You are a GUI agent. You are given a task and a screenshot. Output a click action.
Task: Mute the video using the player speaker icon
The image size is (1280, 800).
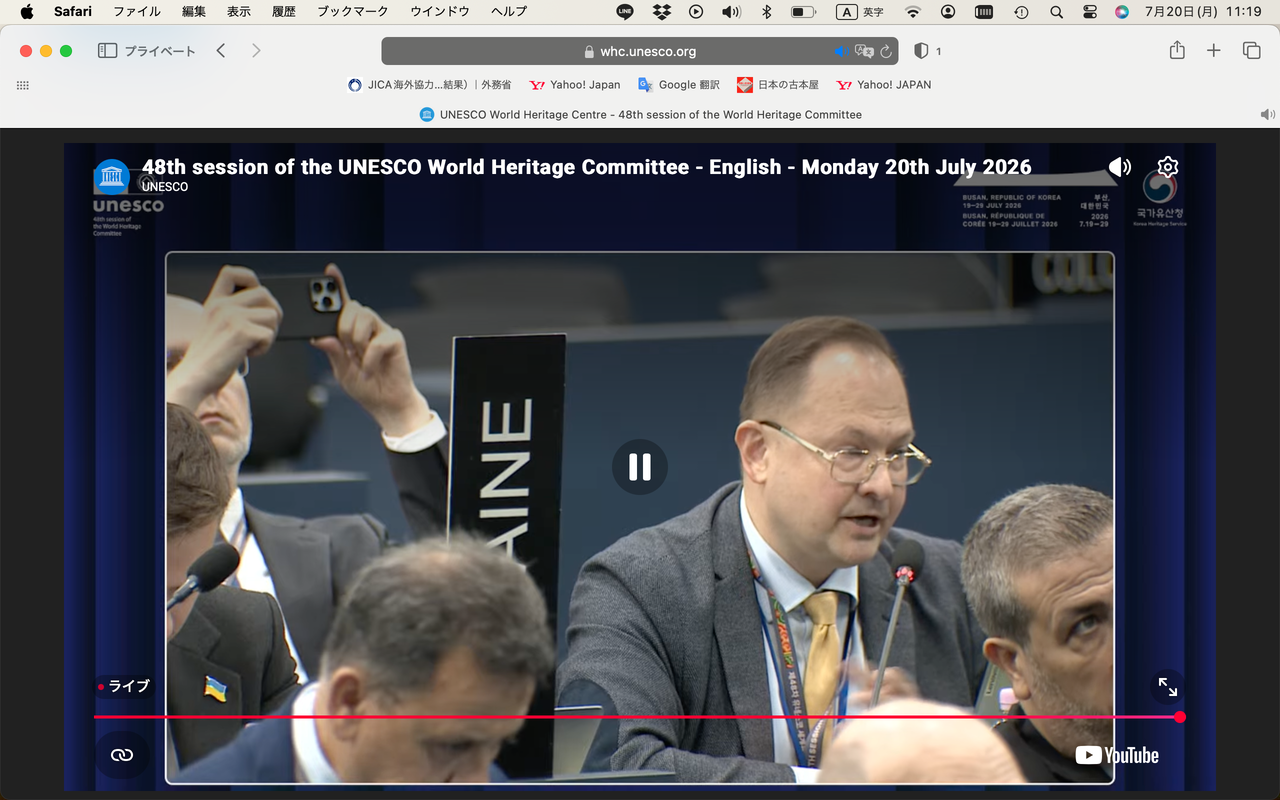1120,167
